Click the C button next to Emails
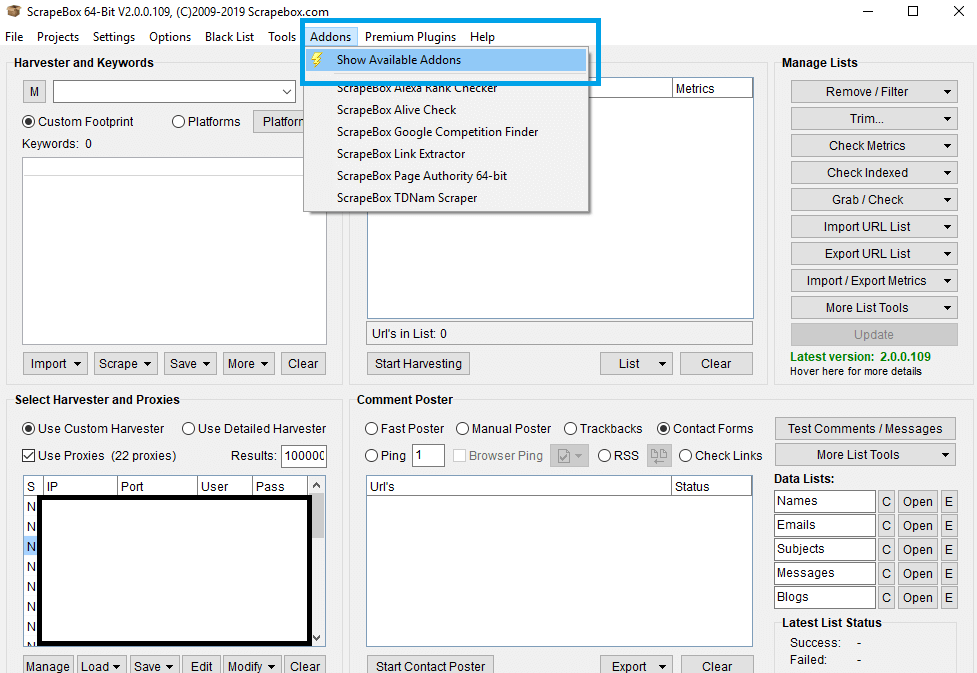Viewport: 977px width, 673px height. pyautogui.click(x=886, y=525)
